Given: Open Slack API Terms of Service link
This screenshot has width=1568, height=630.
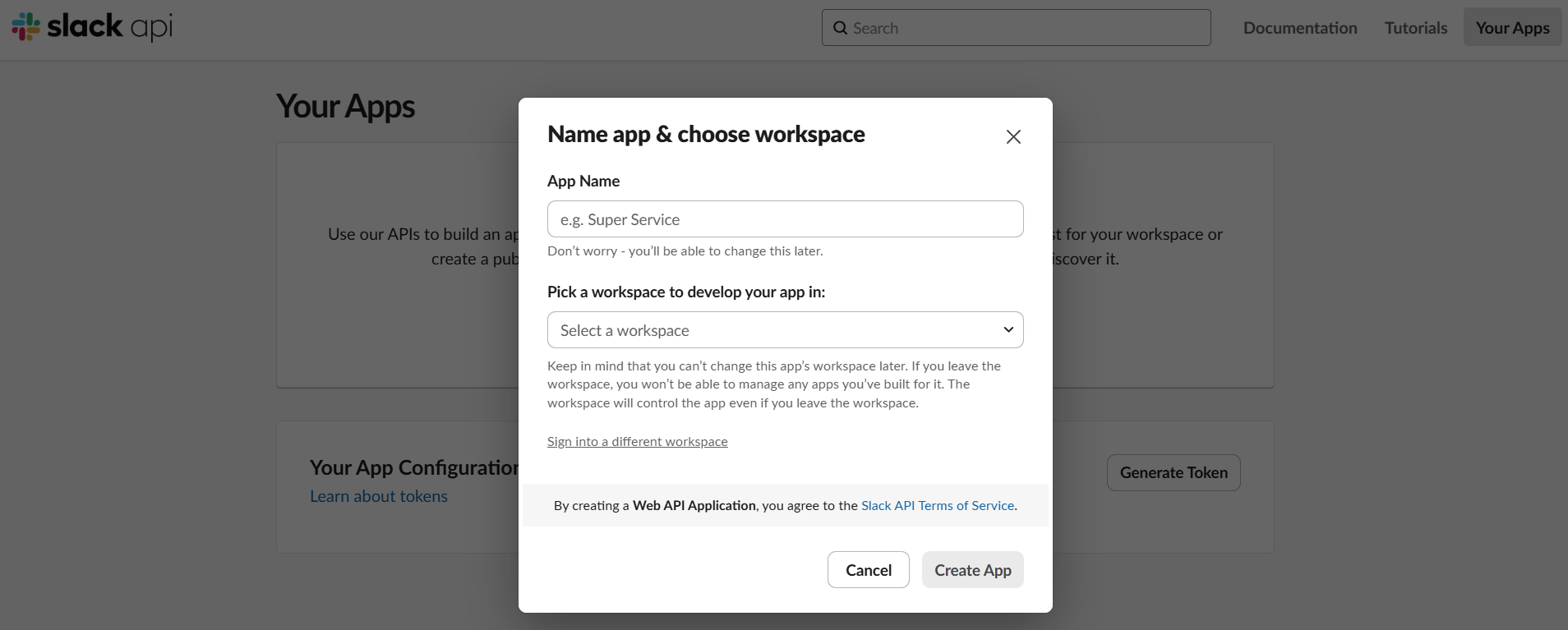Looking at the screenshot, I should [938, 506].
